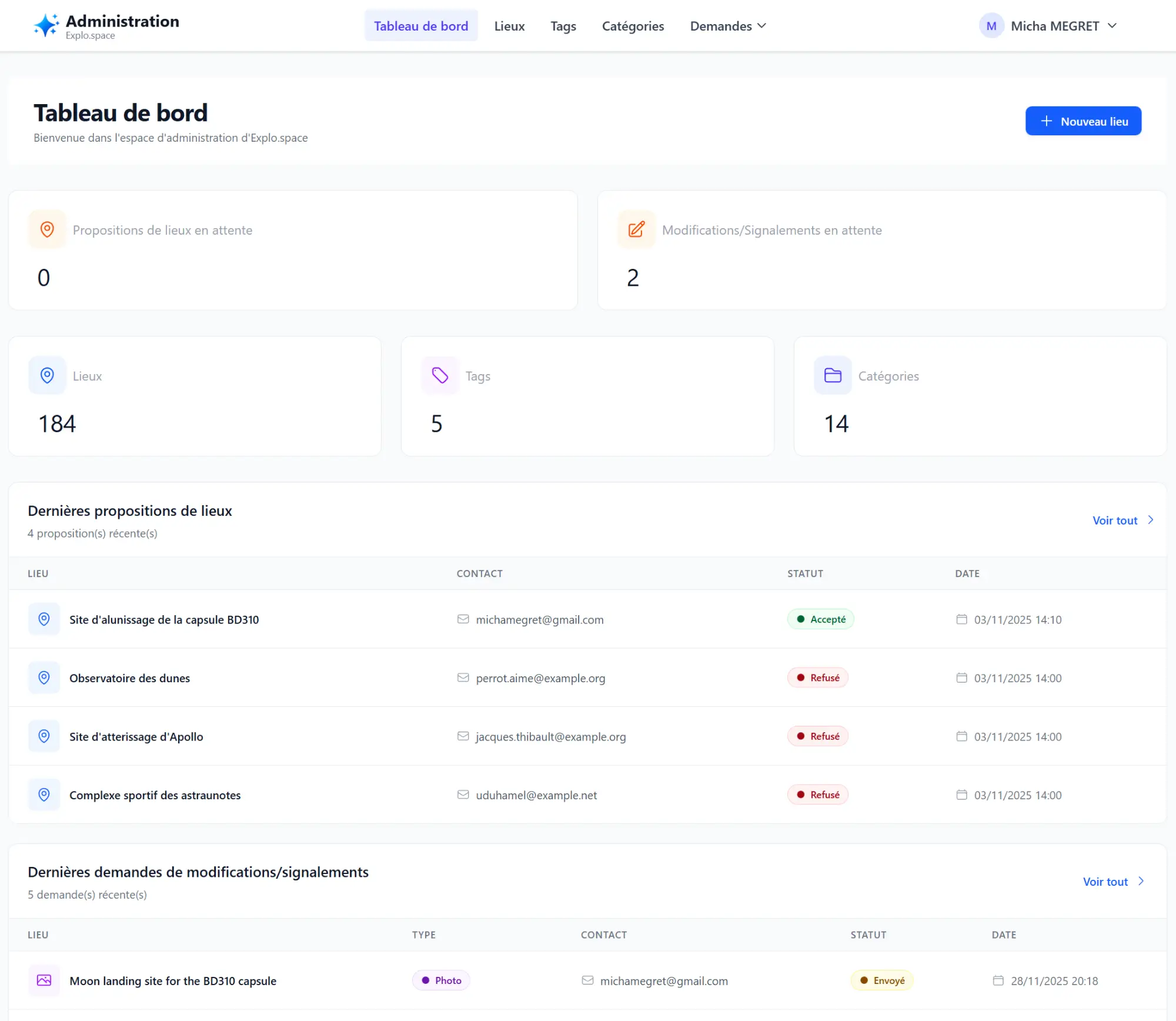The width and height of the screenshot is (1176, 1021).
Task: Click the pin icon beside Observatoire des dunes
Action: [44, 678]
